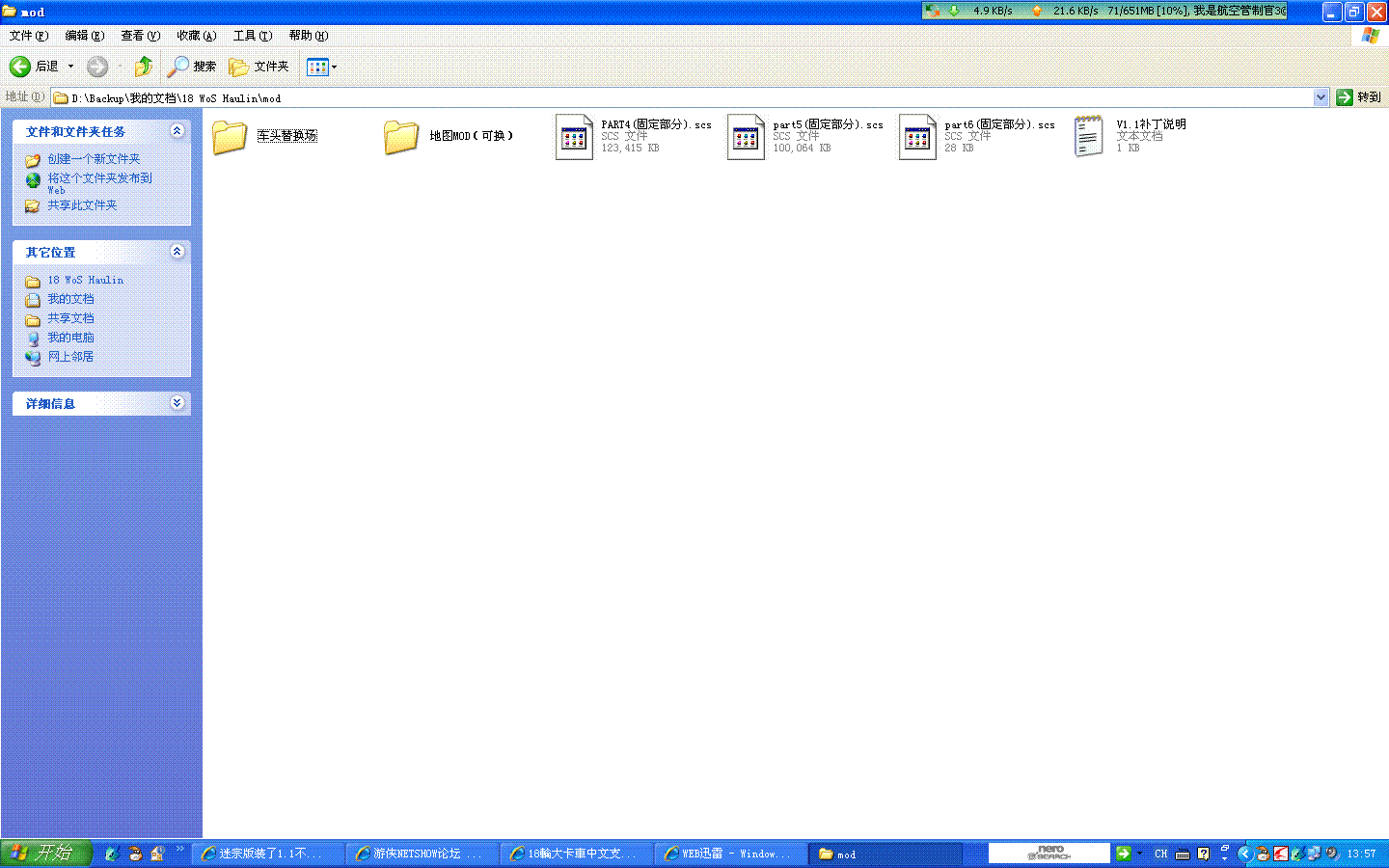This screenshot has width=1389, height=868.
Task: Select the 地图MOD（可换）folder
Action: (449, 136)
